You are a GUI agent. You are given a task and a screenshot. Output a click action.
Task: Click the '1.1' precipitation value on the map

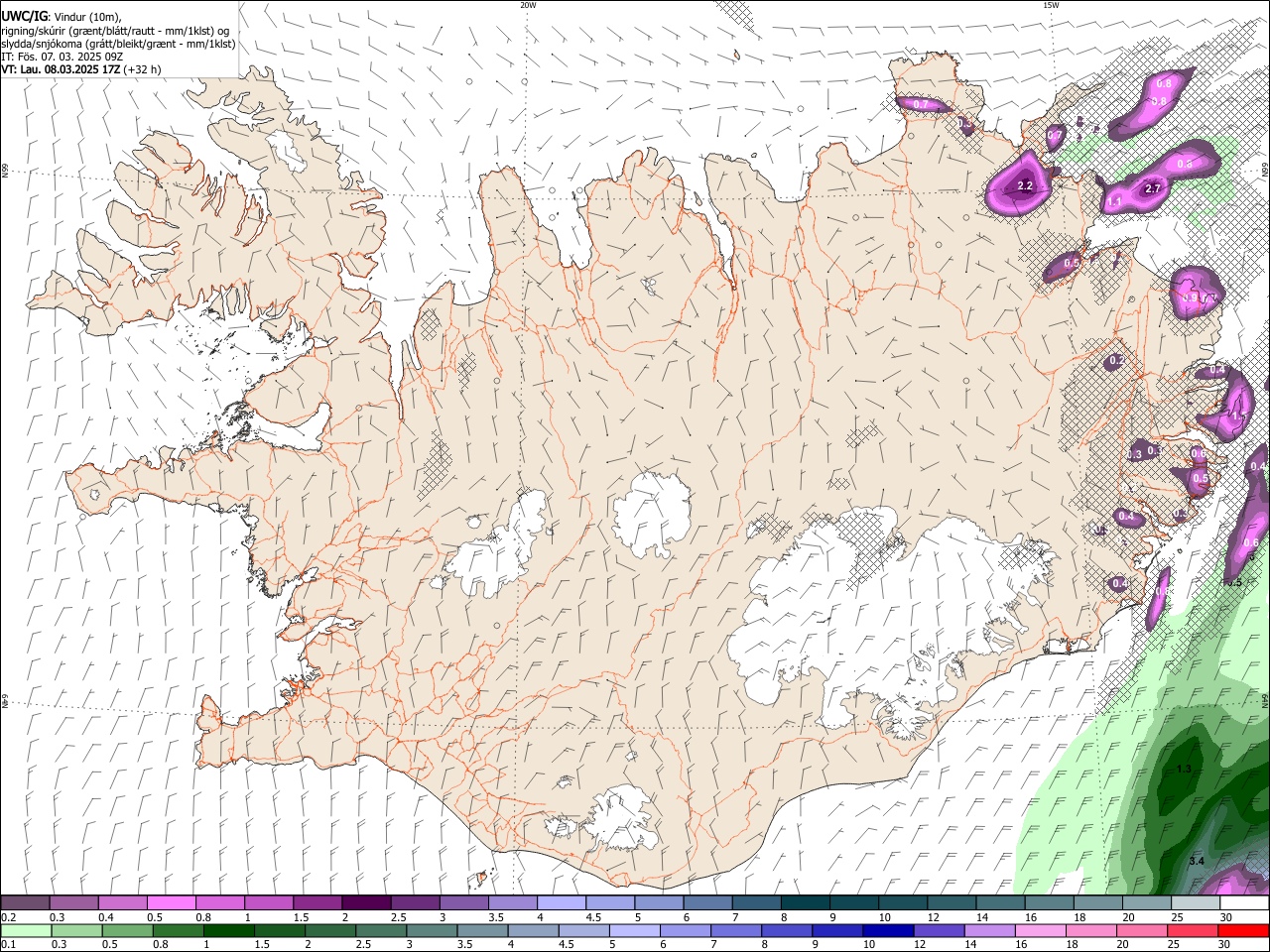click(x=1114, y=202)
